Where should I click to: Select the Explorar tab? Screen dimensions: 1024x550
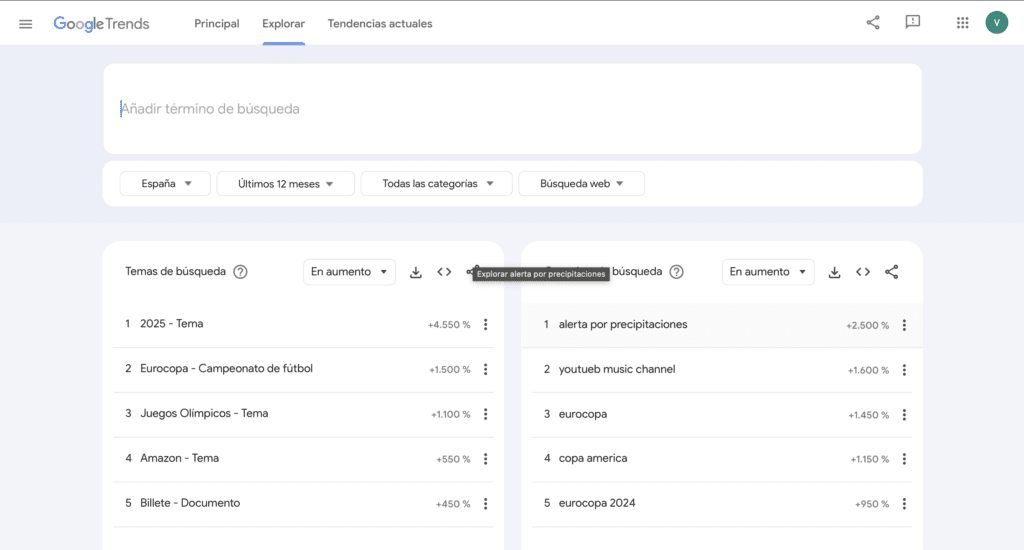283,24
